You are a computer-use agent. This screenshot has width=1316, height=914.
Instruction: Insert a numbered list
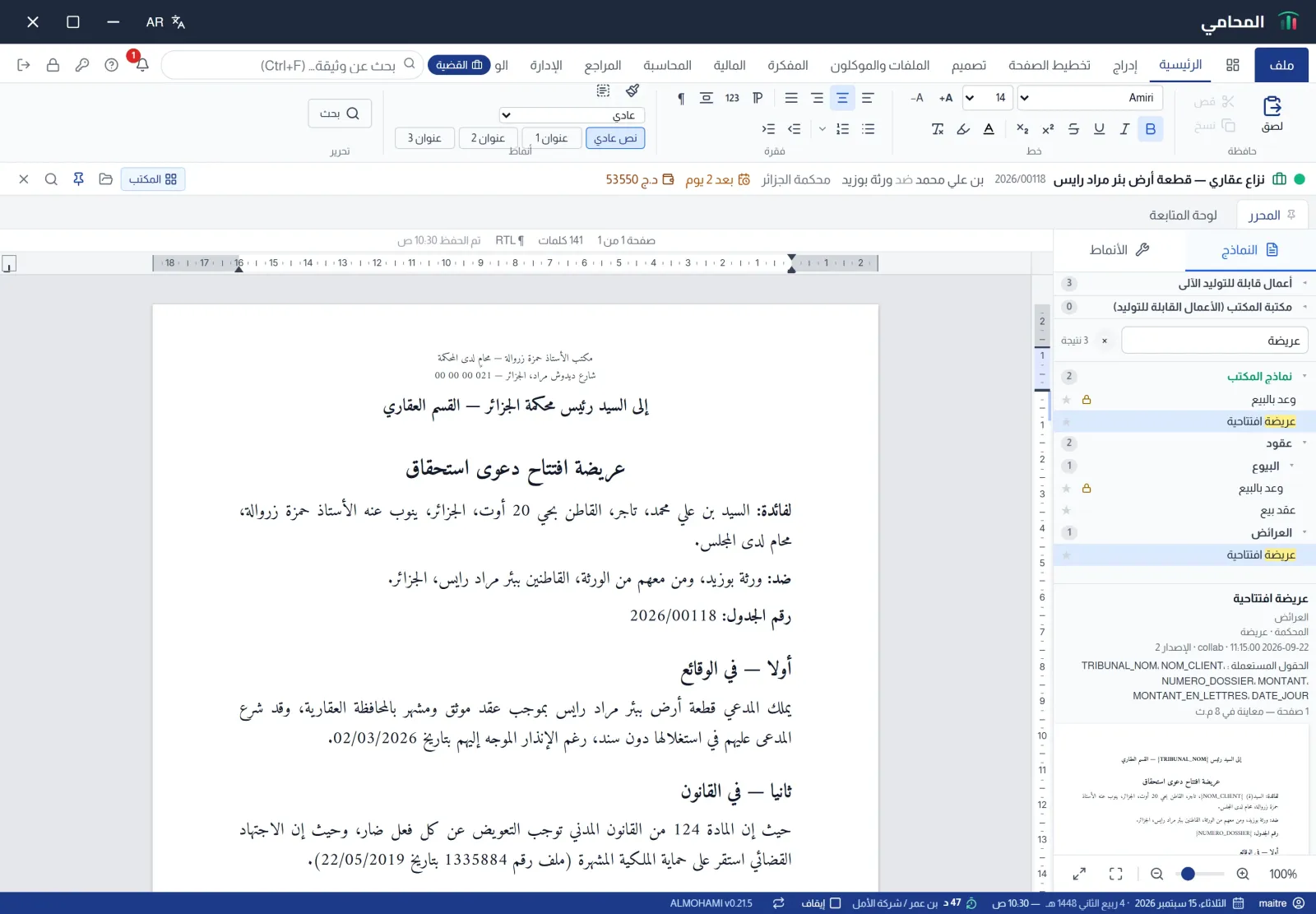(842, 129)
